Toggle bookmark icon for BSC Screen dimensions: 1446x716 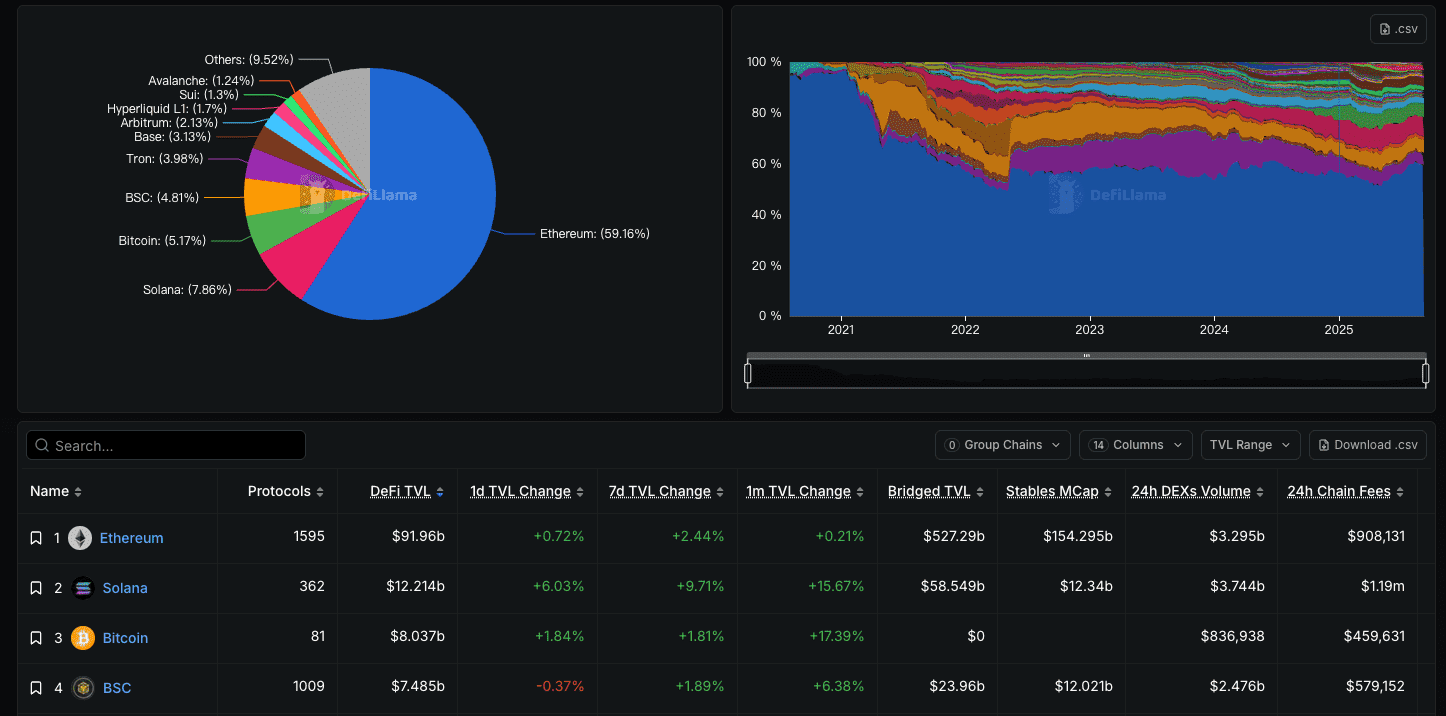[x=36, y=688]
